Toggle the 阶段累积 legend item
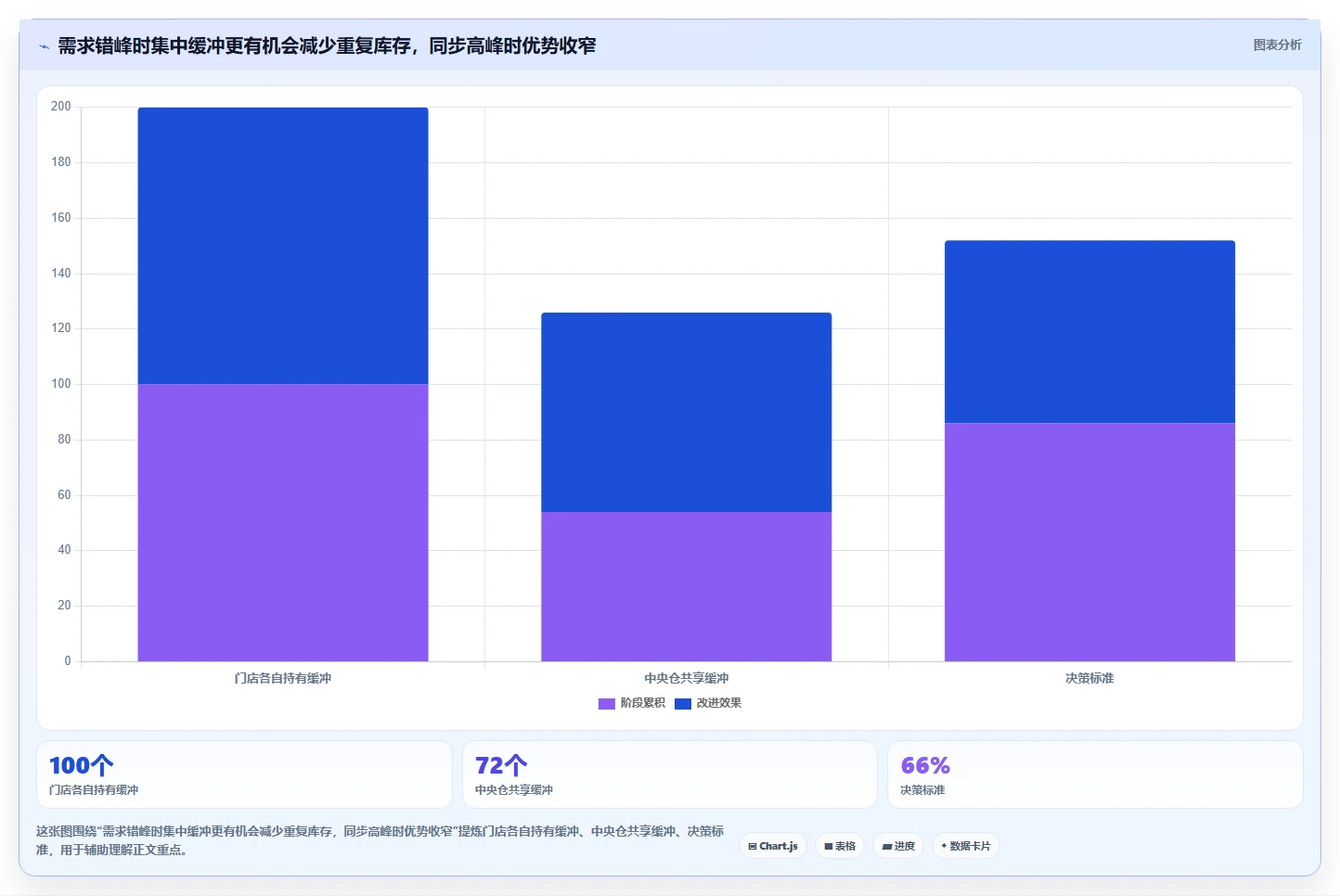This screenshot has width=1340, height=896. pyautogui.click(x=632, y=703)
